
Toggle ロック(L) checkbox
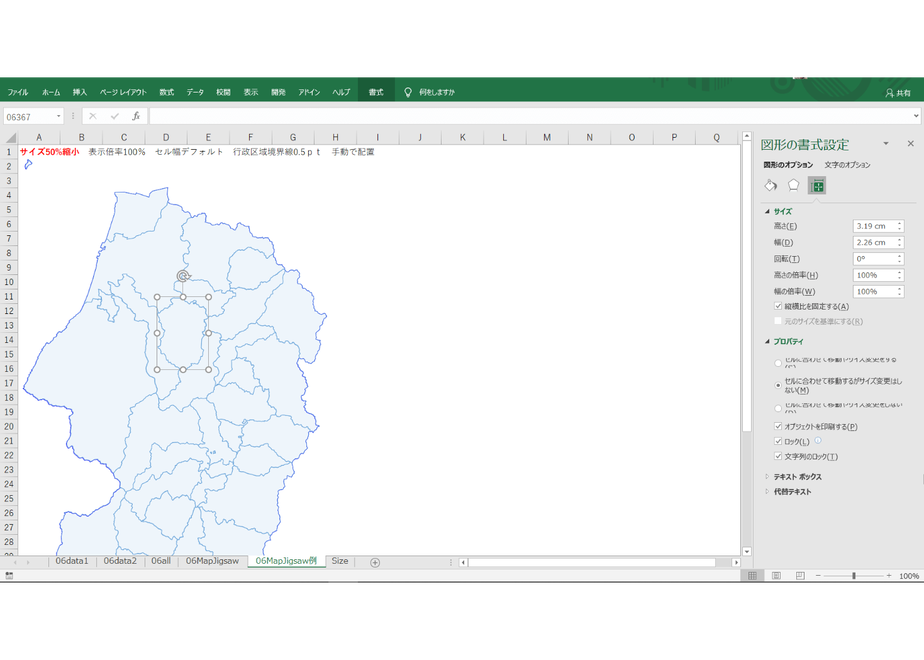pos(778,441)
